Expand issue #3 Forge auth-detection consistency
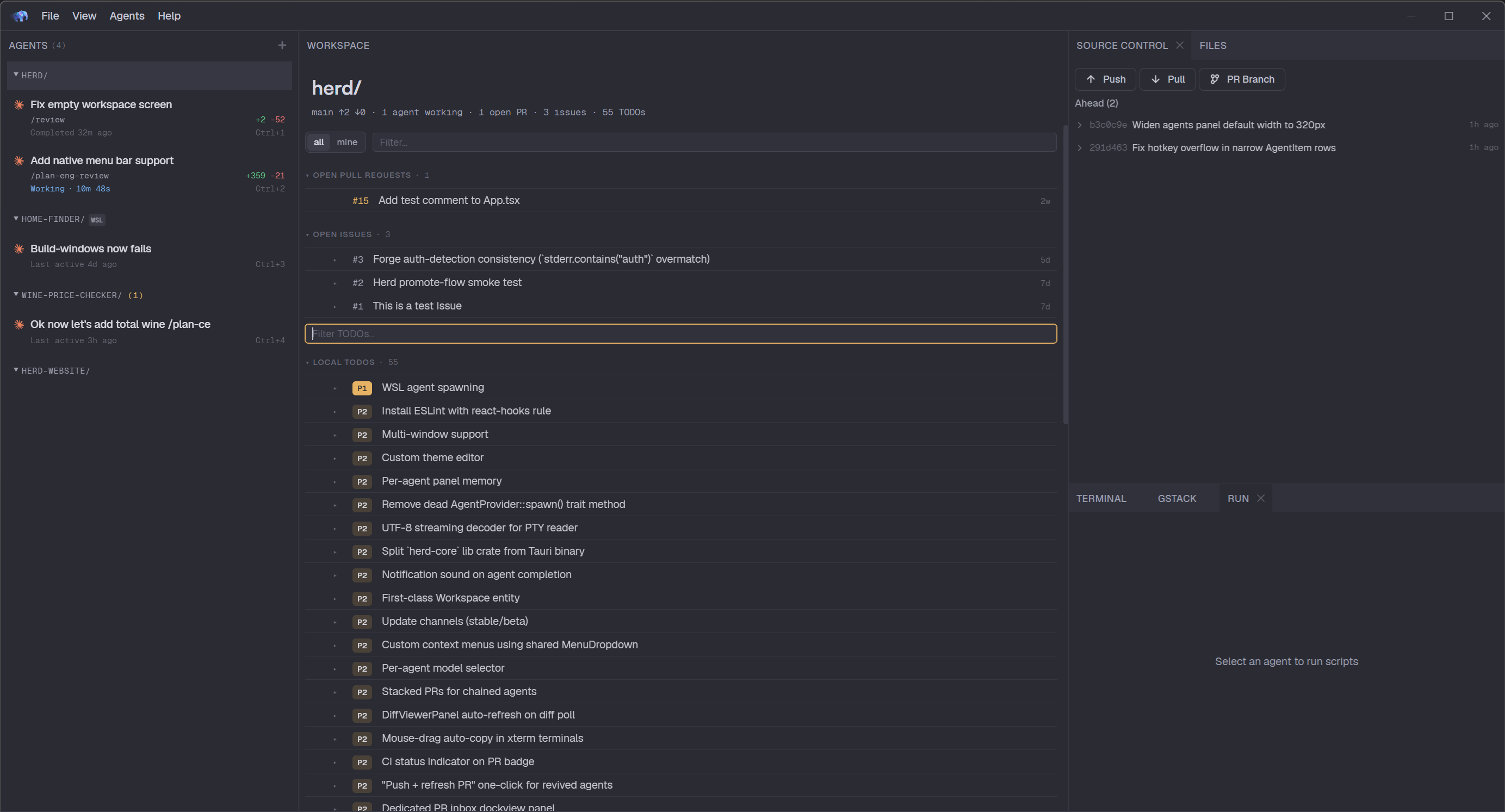 tap(335, 259)
